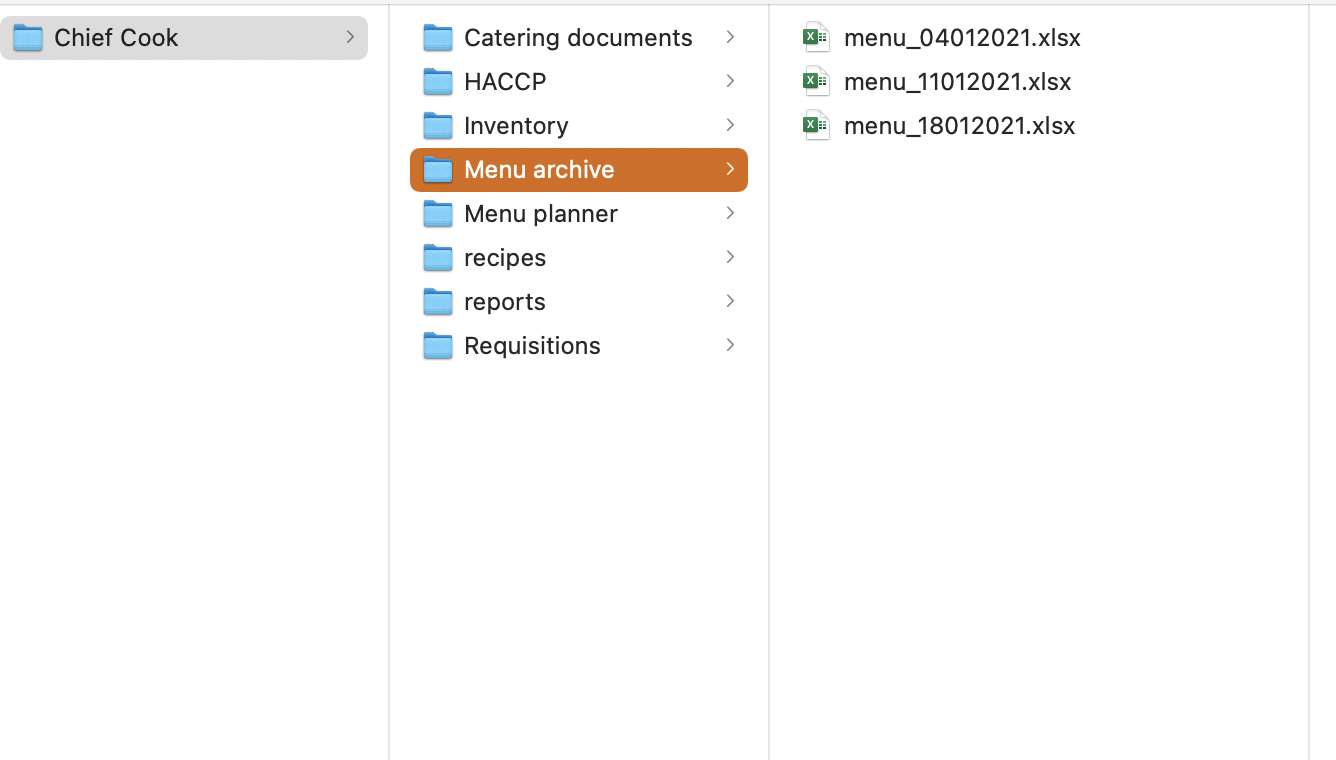Expand the recipes folder chevron
The image size is (1336, 760).
730,257
